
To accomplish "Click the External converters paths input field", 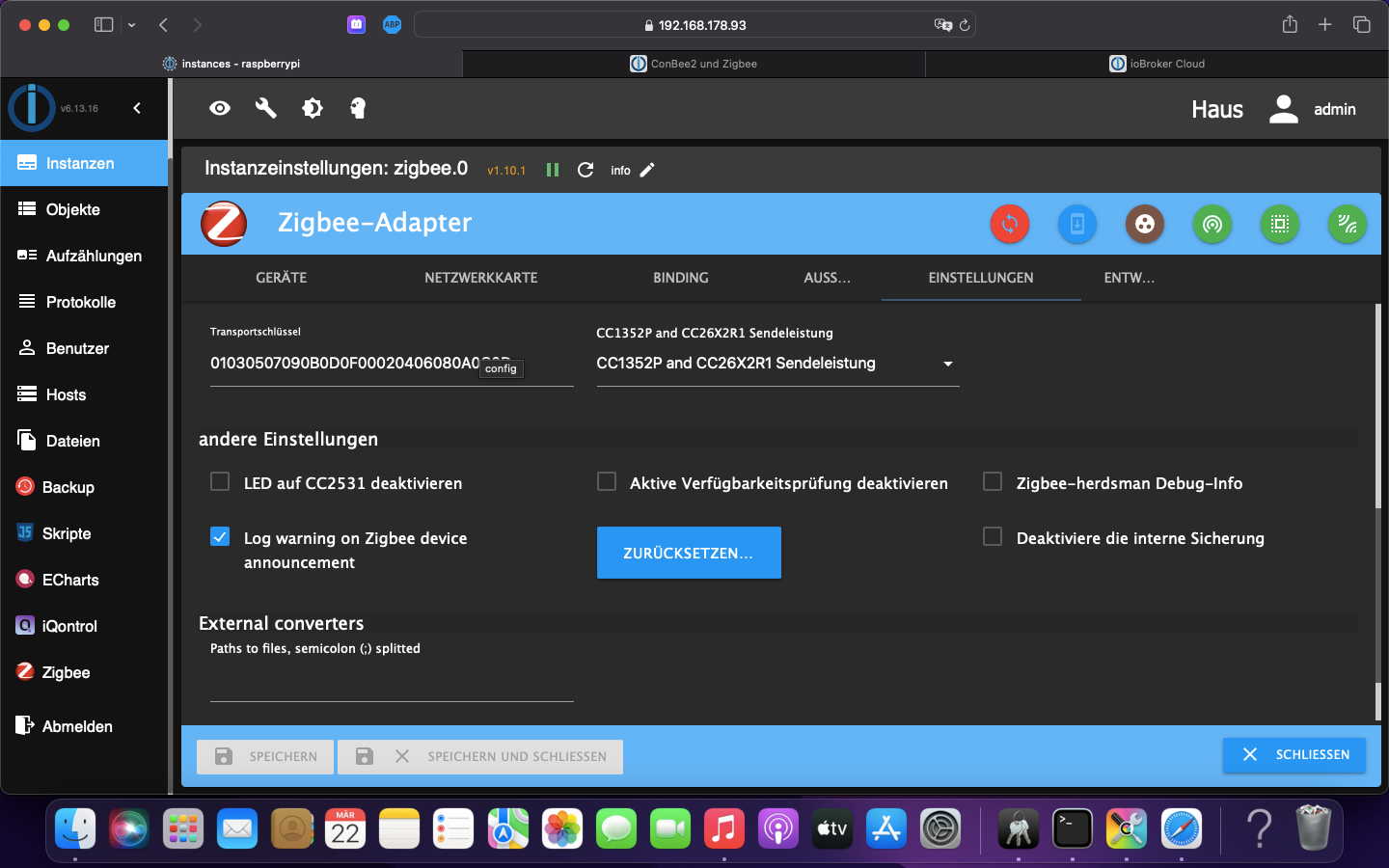I will pos(392,683).
